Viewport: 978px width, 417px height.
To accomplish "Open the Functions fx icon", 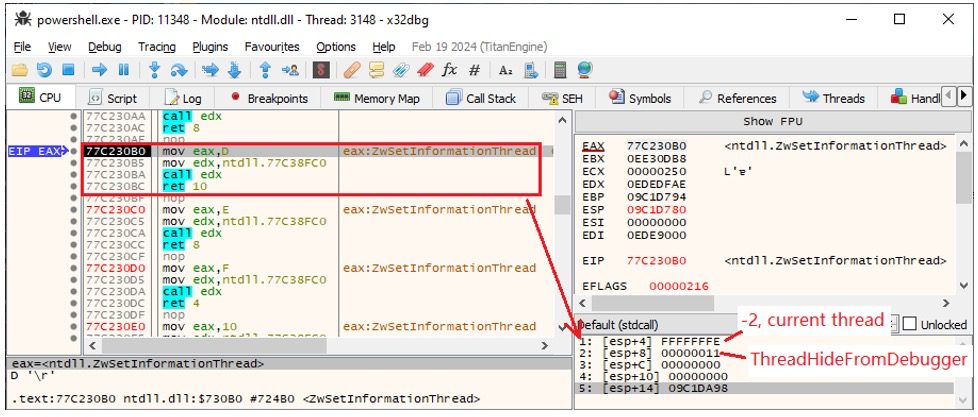I will (x=449, y=70).
